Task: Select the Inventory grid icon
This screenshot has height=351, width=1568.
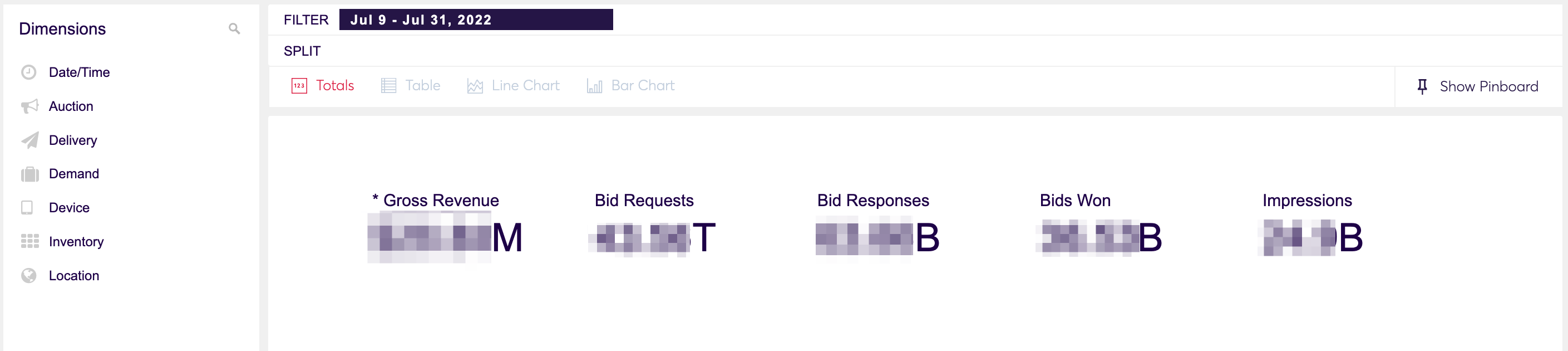Action: click(x=30, y=241)
